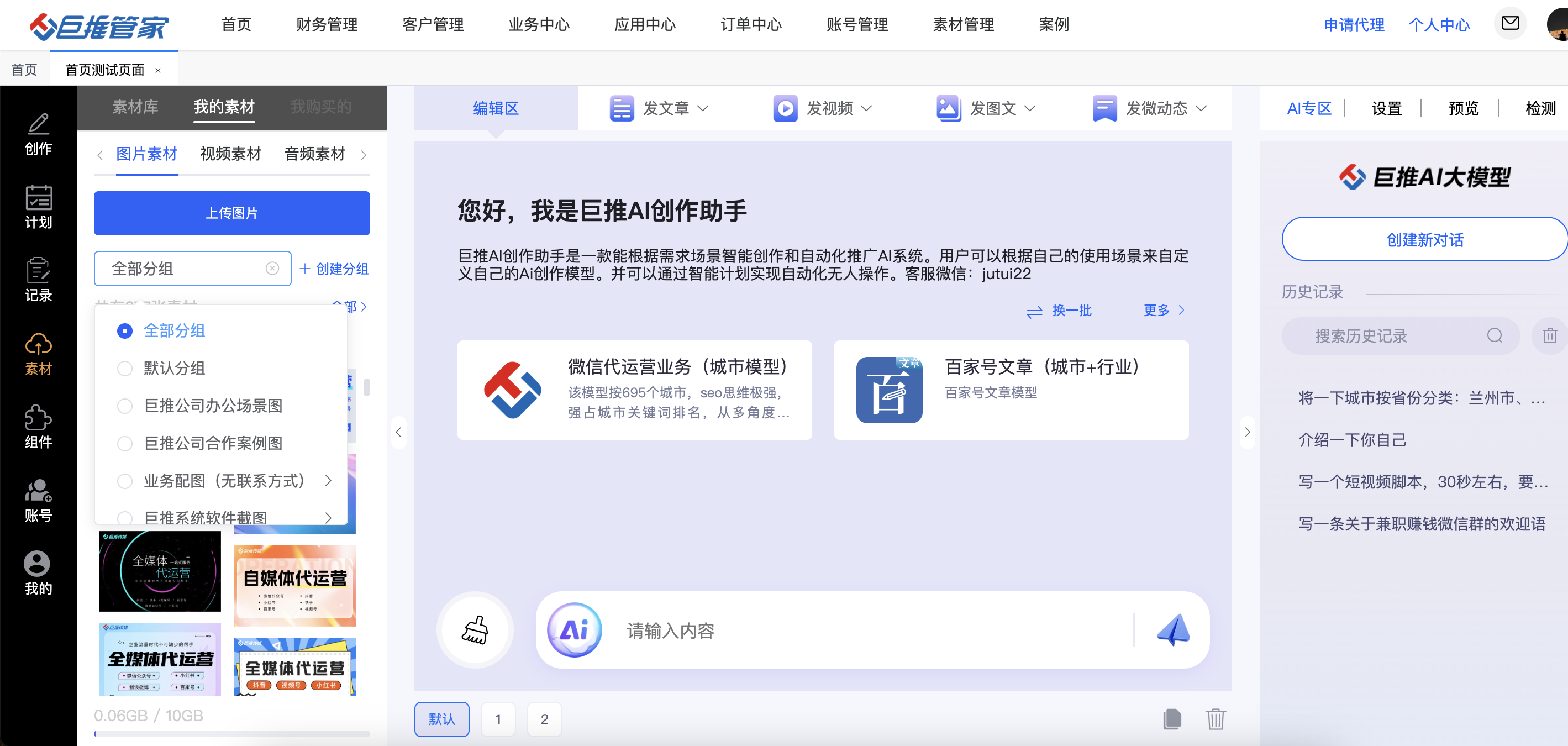The width and height of the screenshot is (1568, 746).
Task: Click the 百家号文章 model icon
Action: (890, 390)
